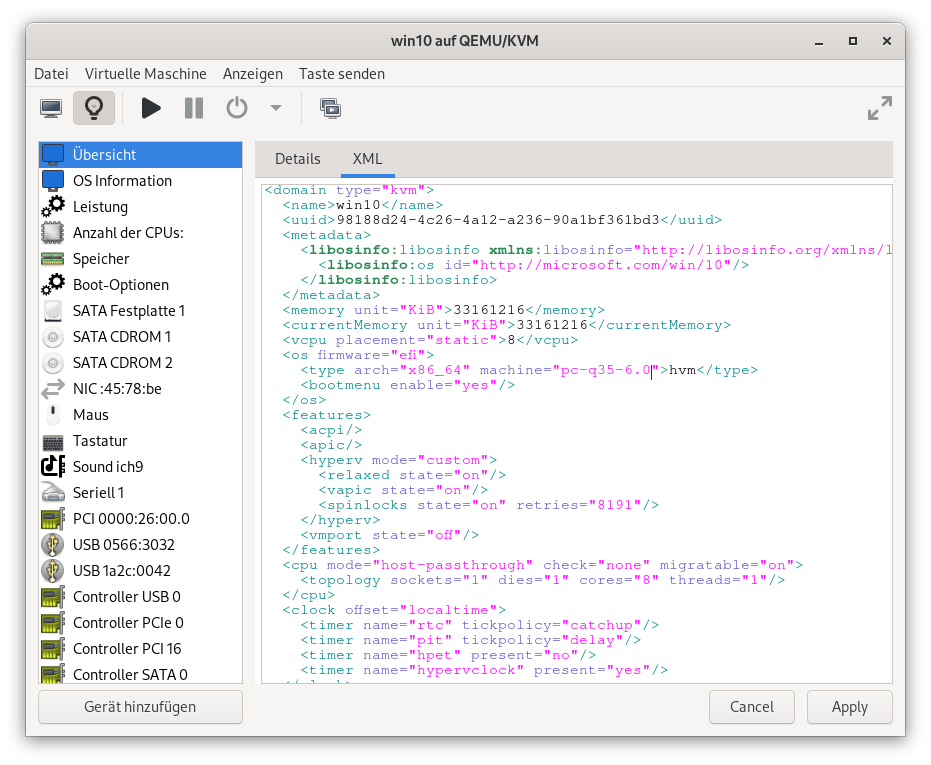Select Seriell 1 device

141,493
